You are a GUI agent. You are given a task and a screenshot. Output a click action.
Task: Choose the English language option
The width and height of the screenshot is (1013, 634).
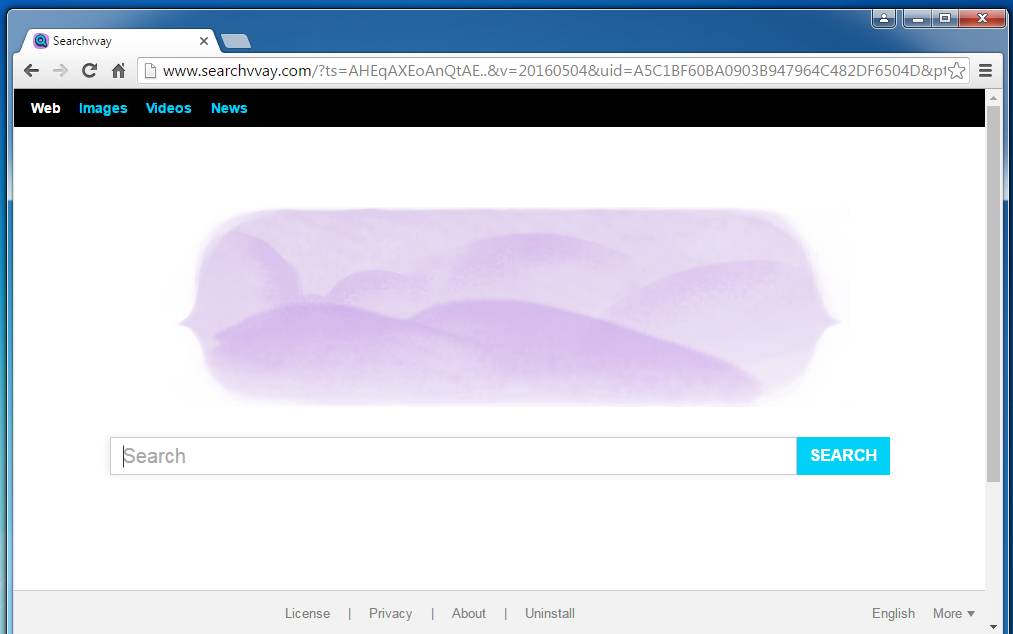click(x=893, y=613)
